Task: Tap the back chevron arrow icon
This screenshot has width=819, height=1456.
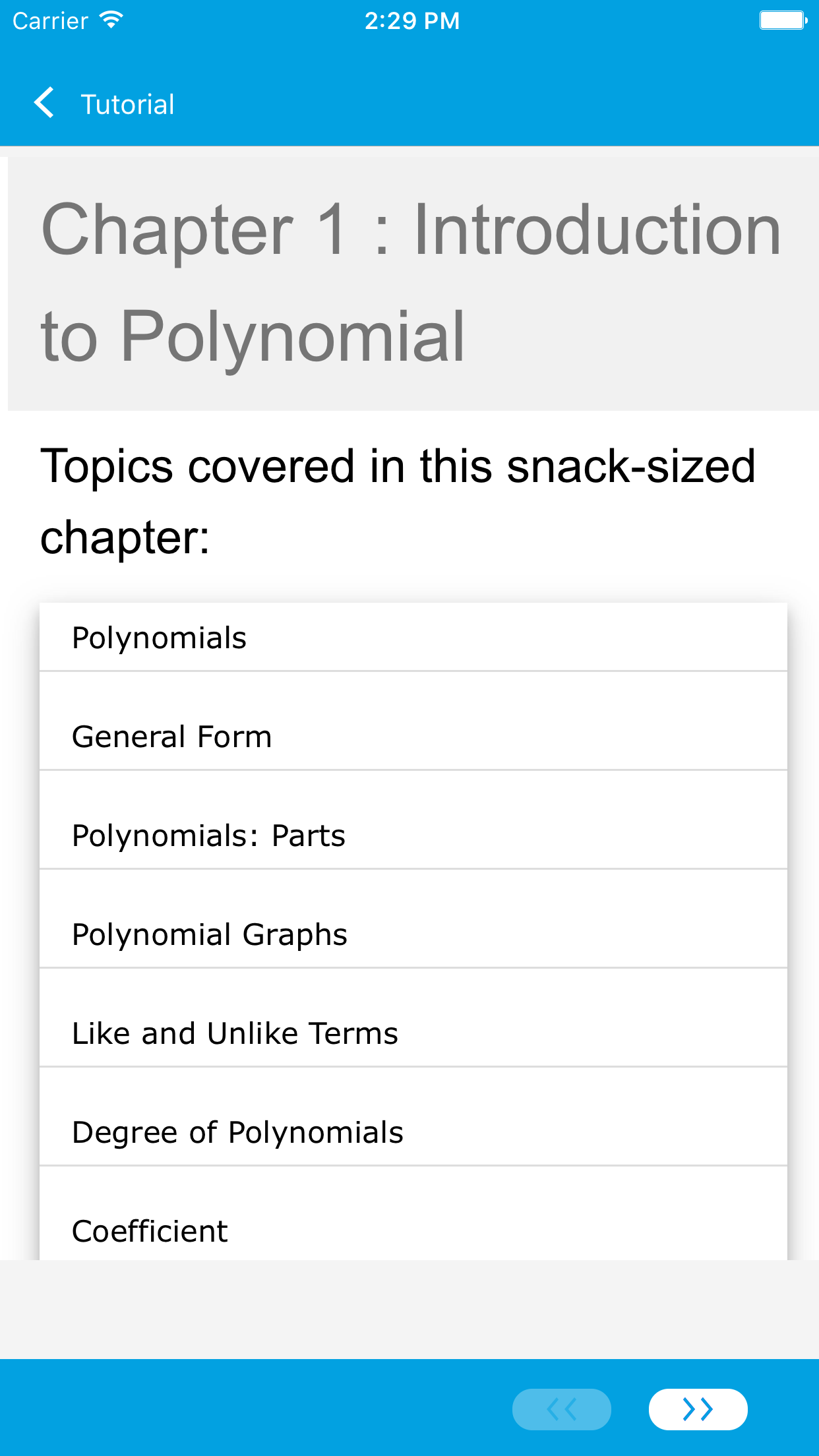Action: (x=44, y=104)
